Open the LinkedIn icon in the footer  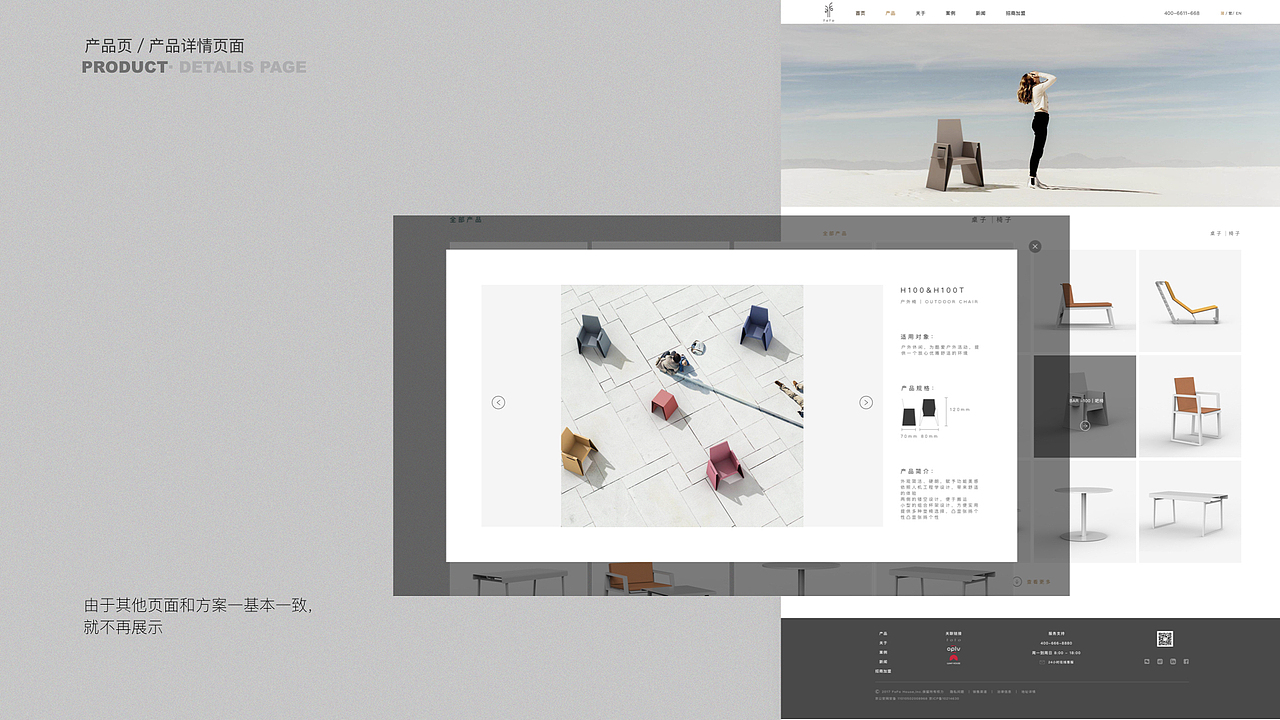tap(1173, 661)
